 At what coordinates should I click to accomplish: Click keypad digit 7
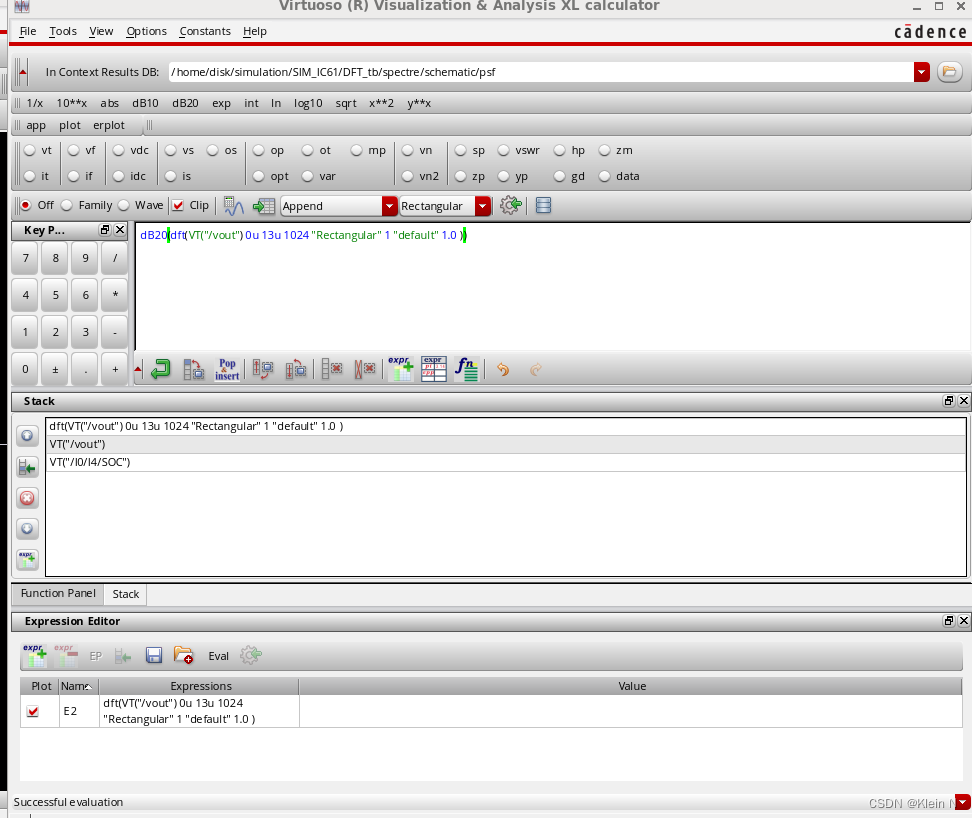25,258
